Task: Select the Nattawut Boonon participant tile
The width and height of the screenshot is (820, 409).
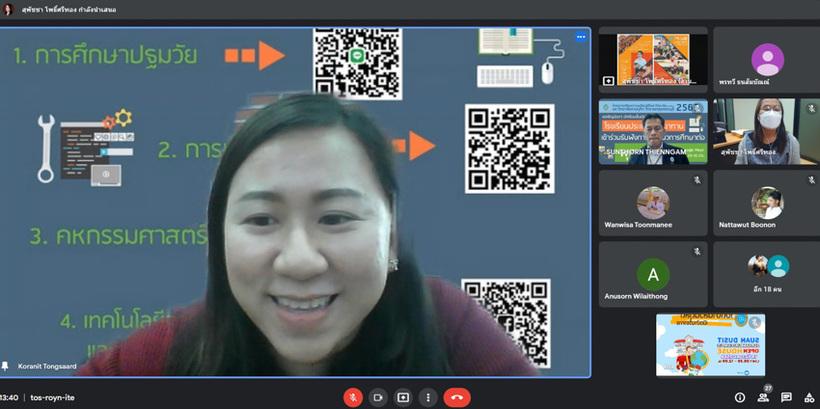Action: pos(766,203)
